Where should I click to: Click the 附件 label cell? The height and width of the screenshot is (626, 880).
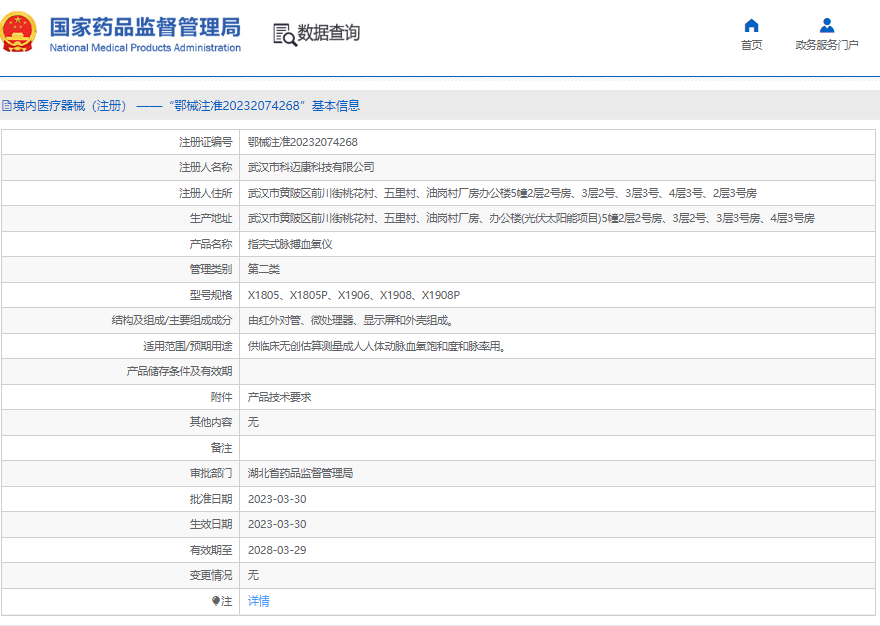click(x=121, y=397)
